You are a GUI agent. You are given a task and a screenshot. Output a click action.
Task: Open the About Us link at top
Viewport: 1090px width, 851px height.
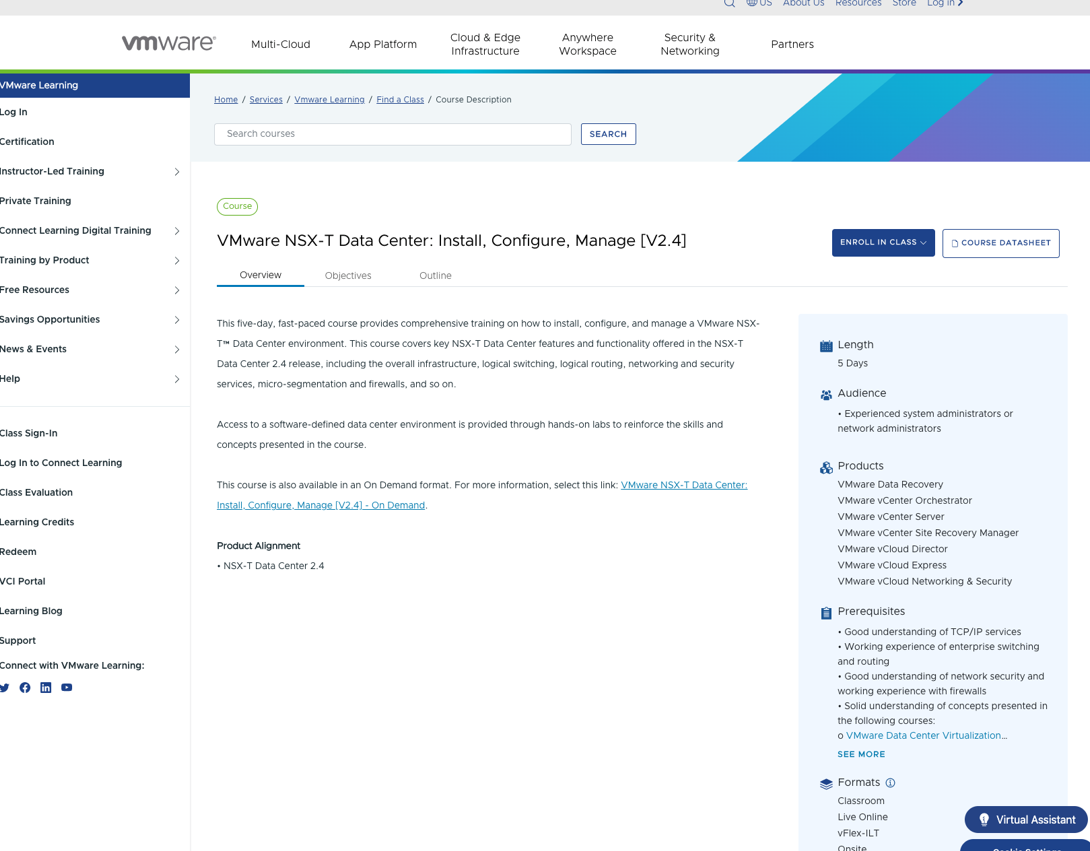coord(803,3)
